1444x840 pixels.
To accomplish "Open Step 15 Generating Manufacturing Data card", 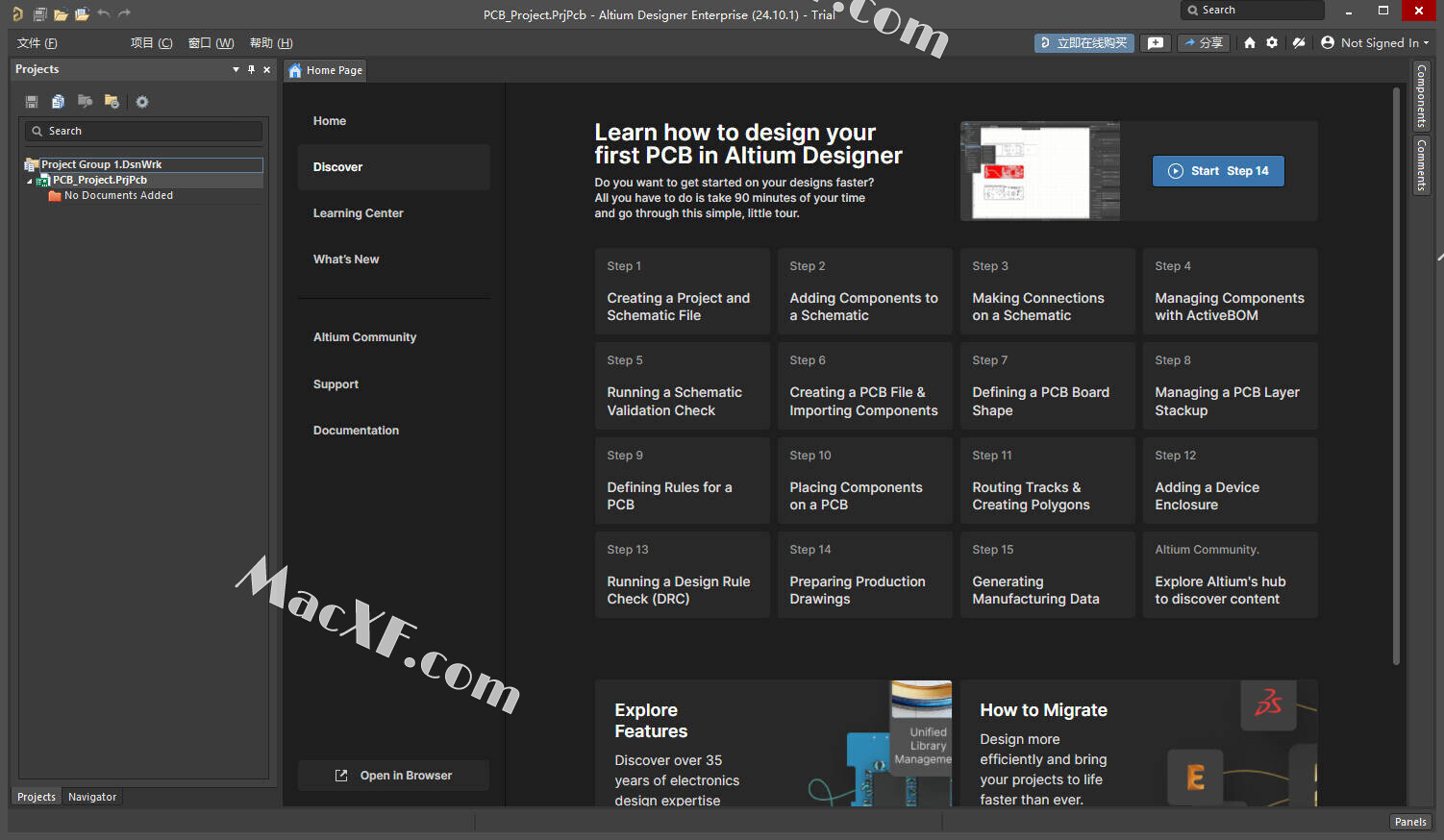I will tap(1048, 575).
